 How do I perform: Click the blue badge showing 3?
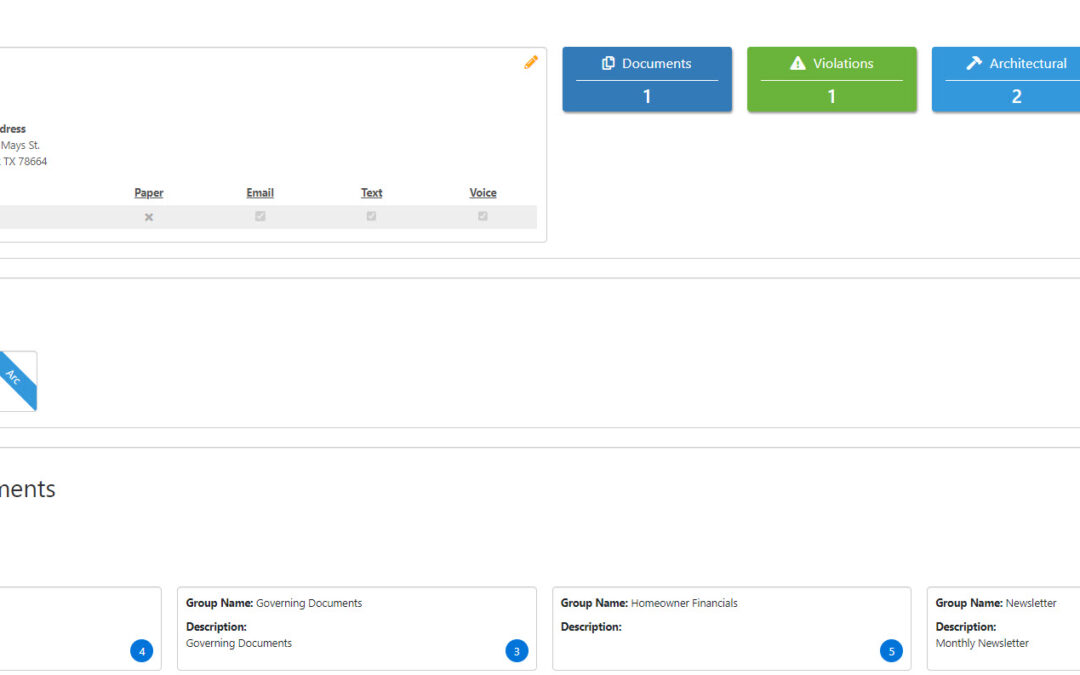tap(516, 652)
